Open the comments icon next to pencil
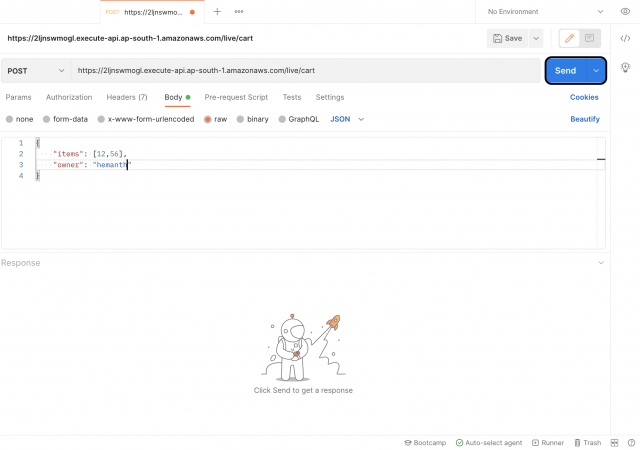The image size is (640, 450). click(589, 38)
